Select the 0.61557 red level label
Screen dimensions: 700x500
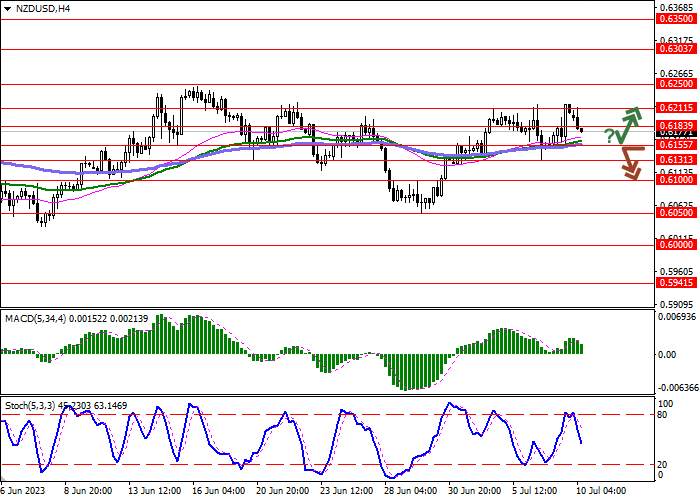click(x=676, y=145)
